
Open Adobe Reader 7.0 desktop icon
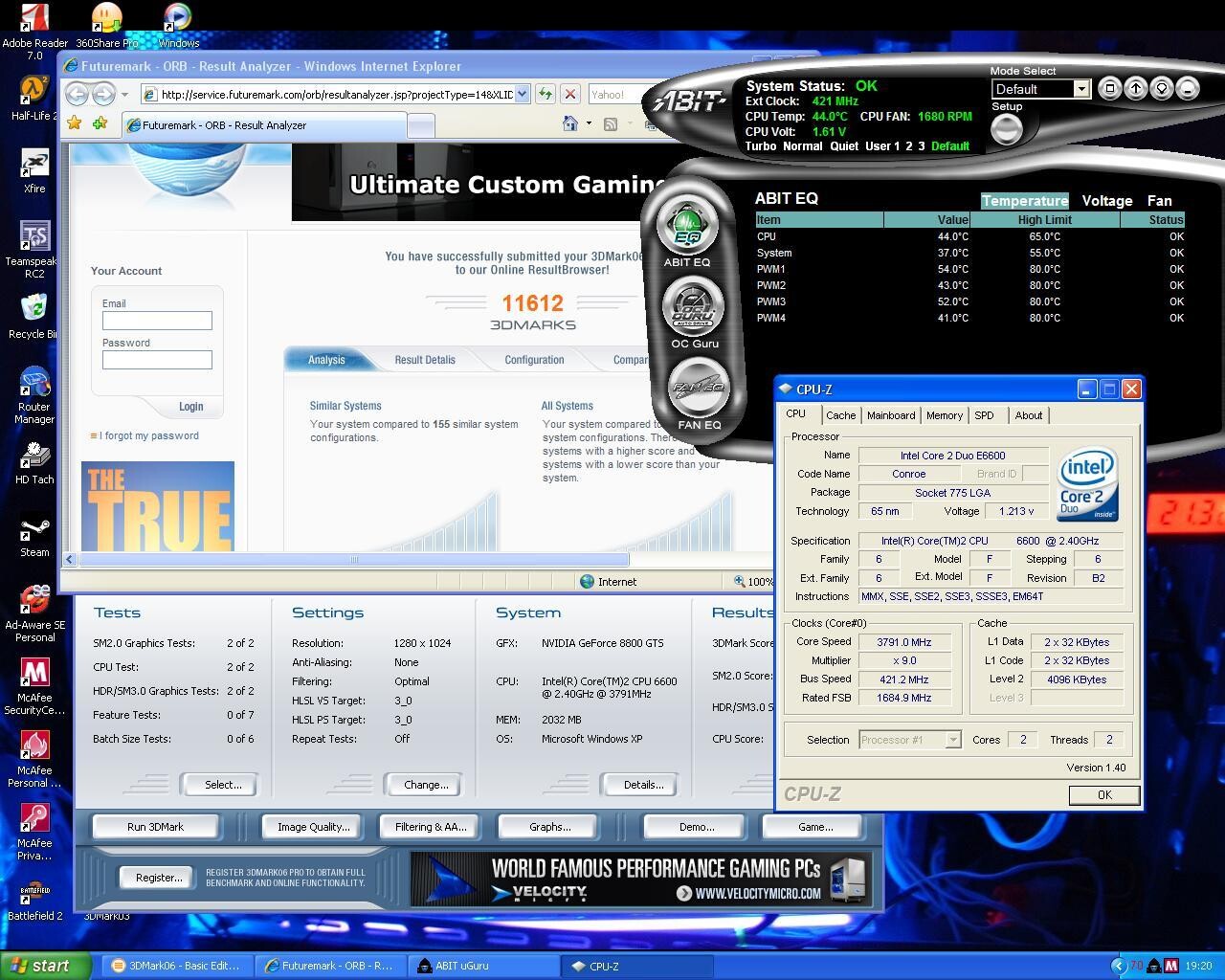(34, 19)
